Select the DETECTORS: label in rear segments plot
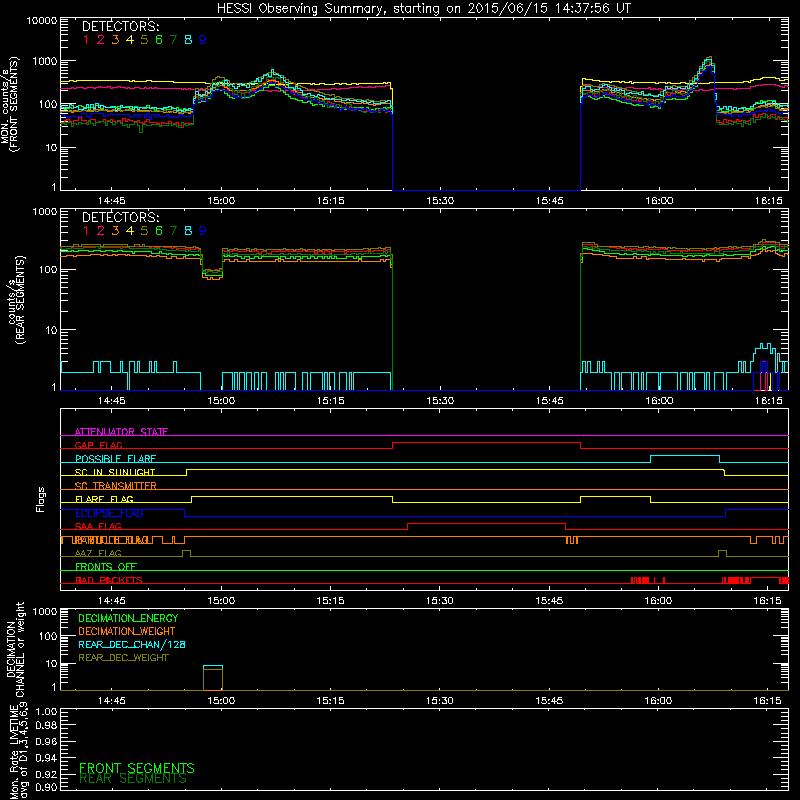 pos(121,217)
